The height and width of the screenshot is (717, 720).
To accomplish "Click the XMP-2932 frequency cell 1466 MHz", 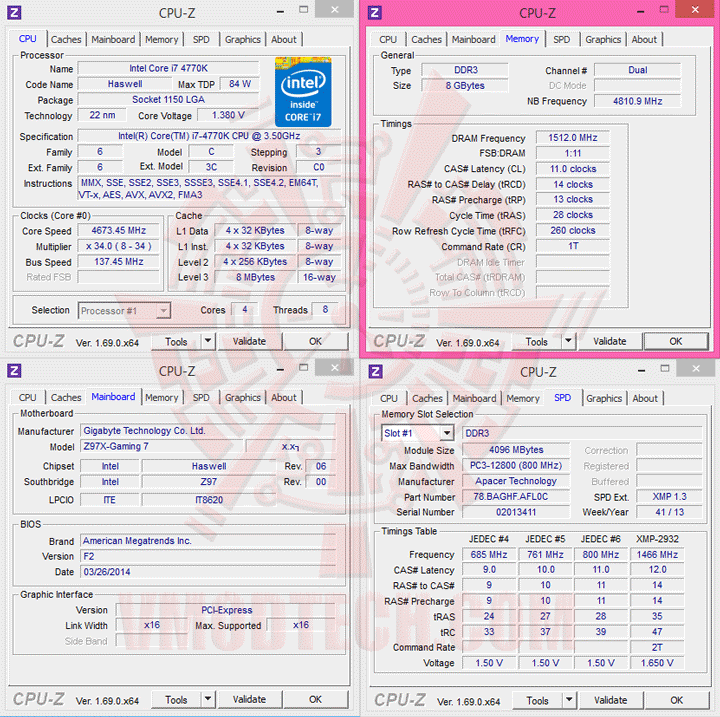I will click(657, 554).
